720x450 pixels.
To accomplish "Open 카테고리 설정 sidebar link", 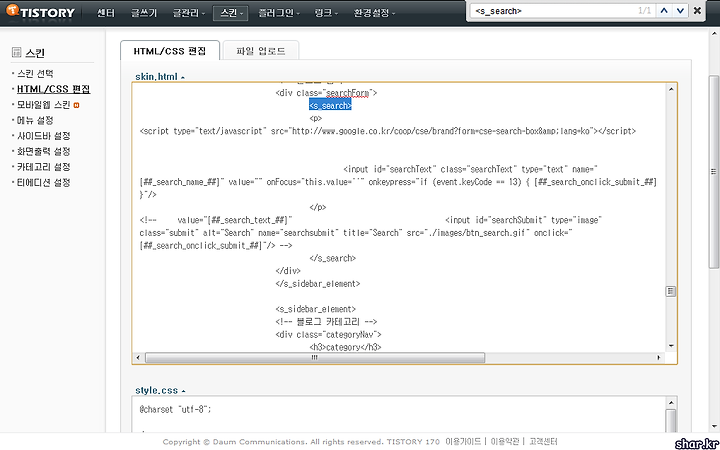I will coord(43,167).
